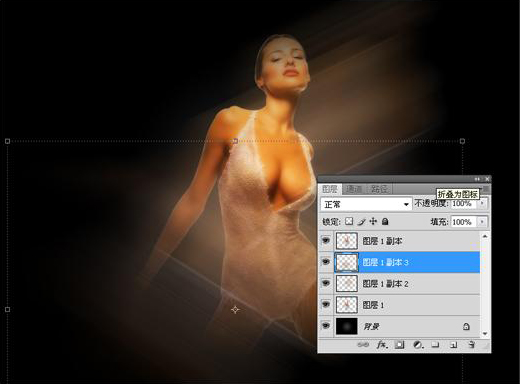Create a new layer group (folder icon)
This screenshot has width=520, height=384.
[435, 345]
